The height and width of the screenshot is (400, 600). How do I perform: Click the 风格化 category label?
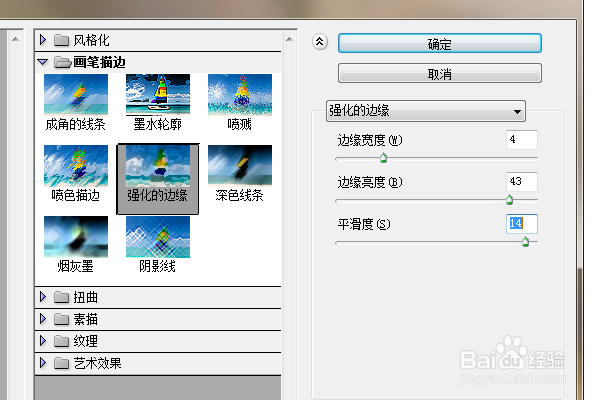(91, 40)
